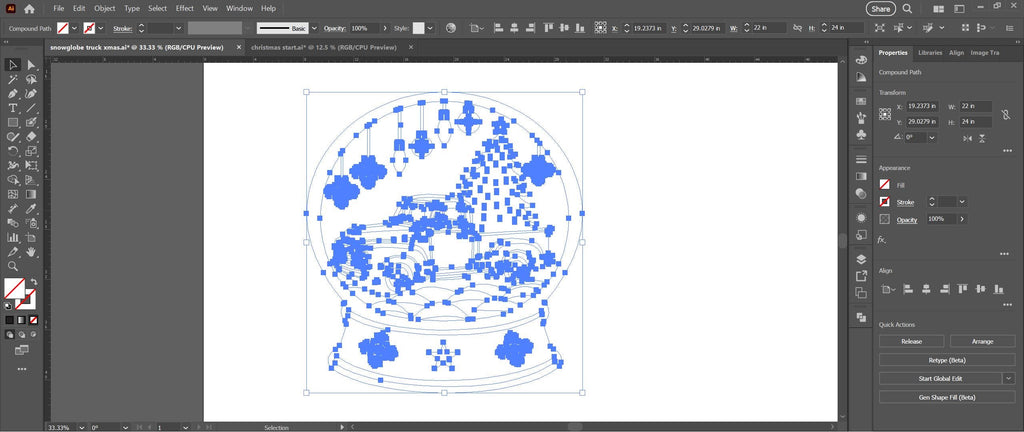This screenshot has width=1024, height=432.
Task: Expand brush definition Basic dropdown
Action: tap(314, 28)
